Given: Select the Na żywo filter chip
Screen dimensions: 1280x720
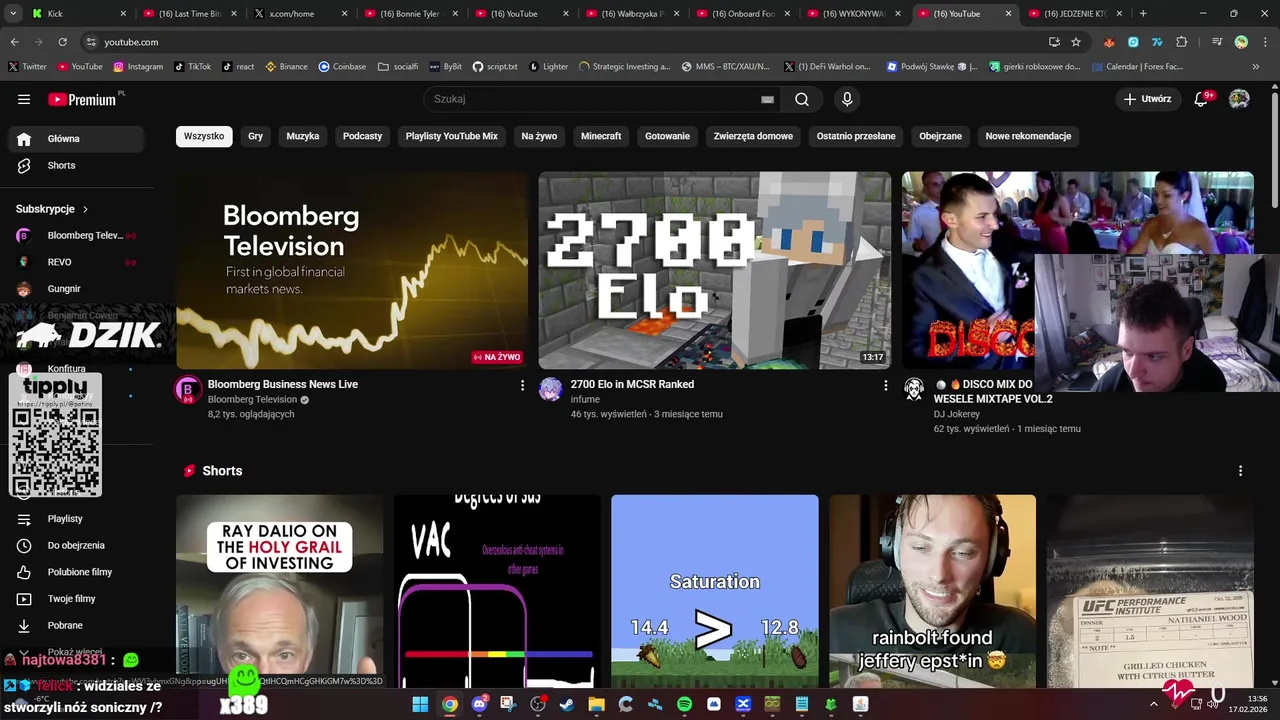Looking at the screenshot, I should (x=539, y=136).
